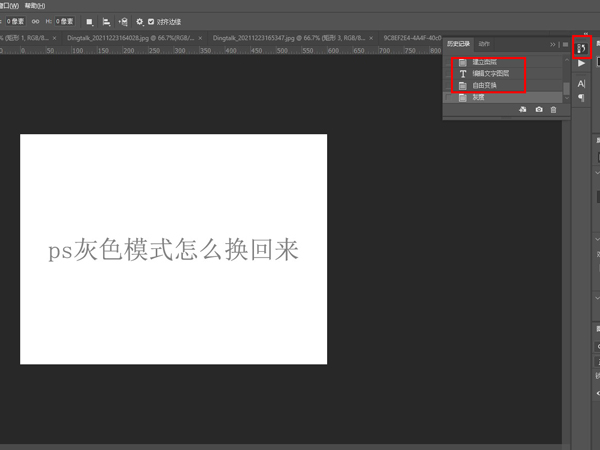The image size is (600, 450).
Task: Delete current history state with trash icon
Action: pos(553,110)
